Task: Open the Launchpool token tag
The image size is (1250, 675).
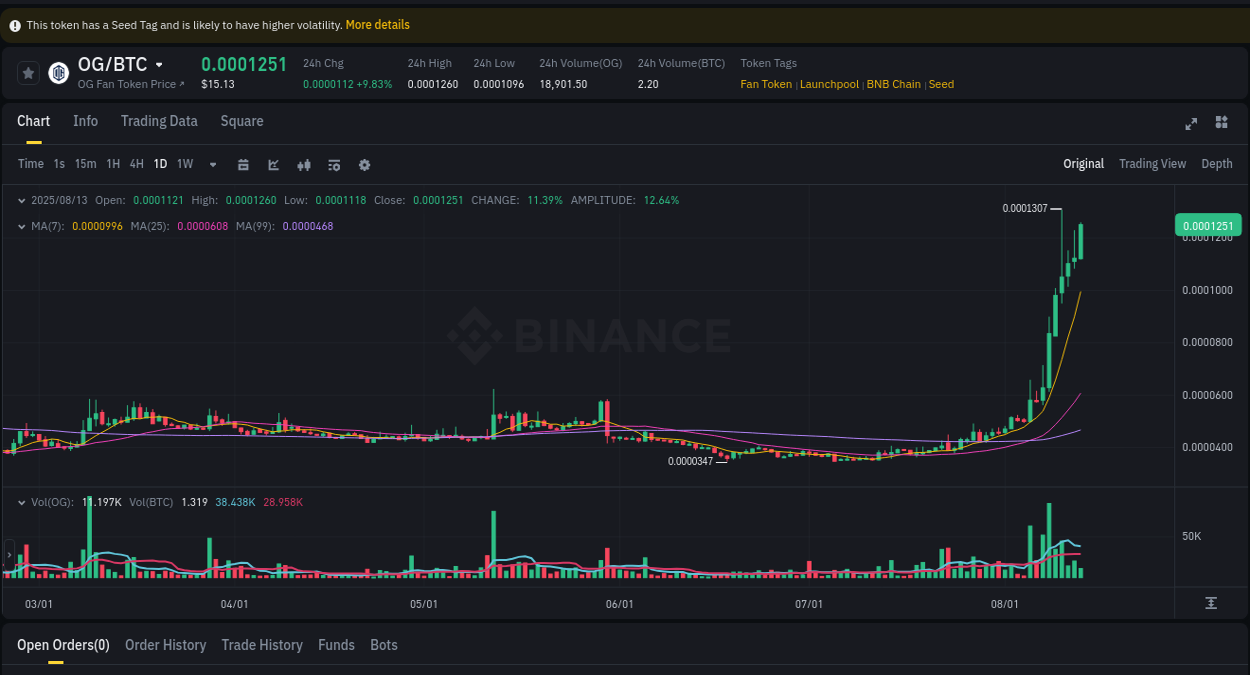Action: (829, 84)
